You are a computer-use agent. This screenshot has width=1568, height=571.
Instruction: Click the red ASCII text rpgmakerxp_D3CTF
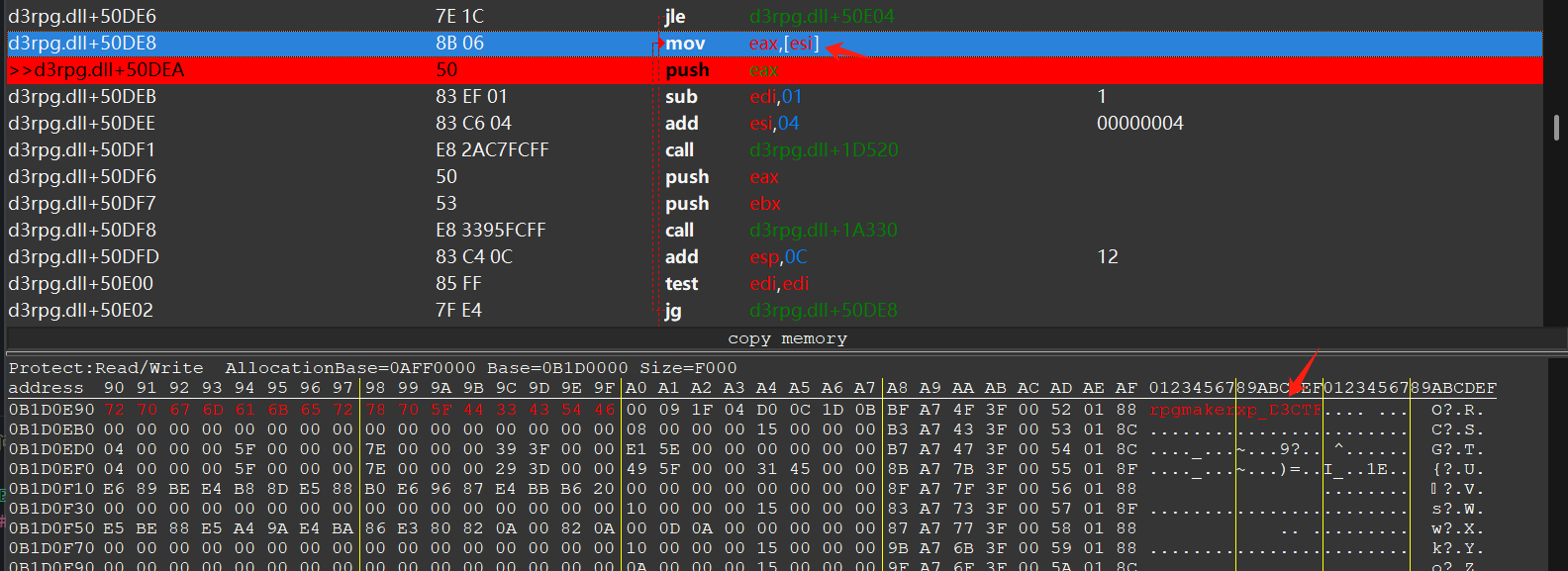(1235, 410)
